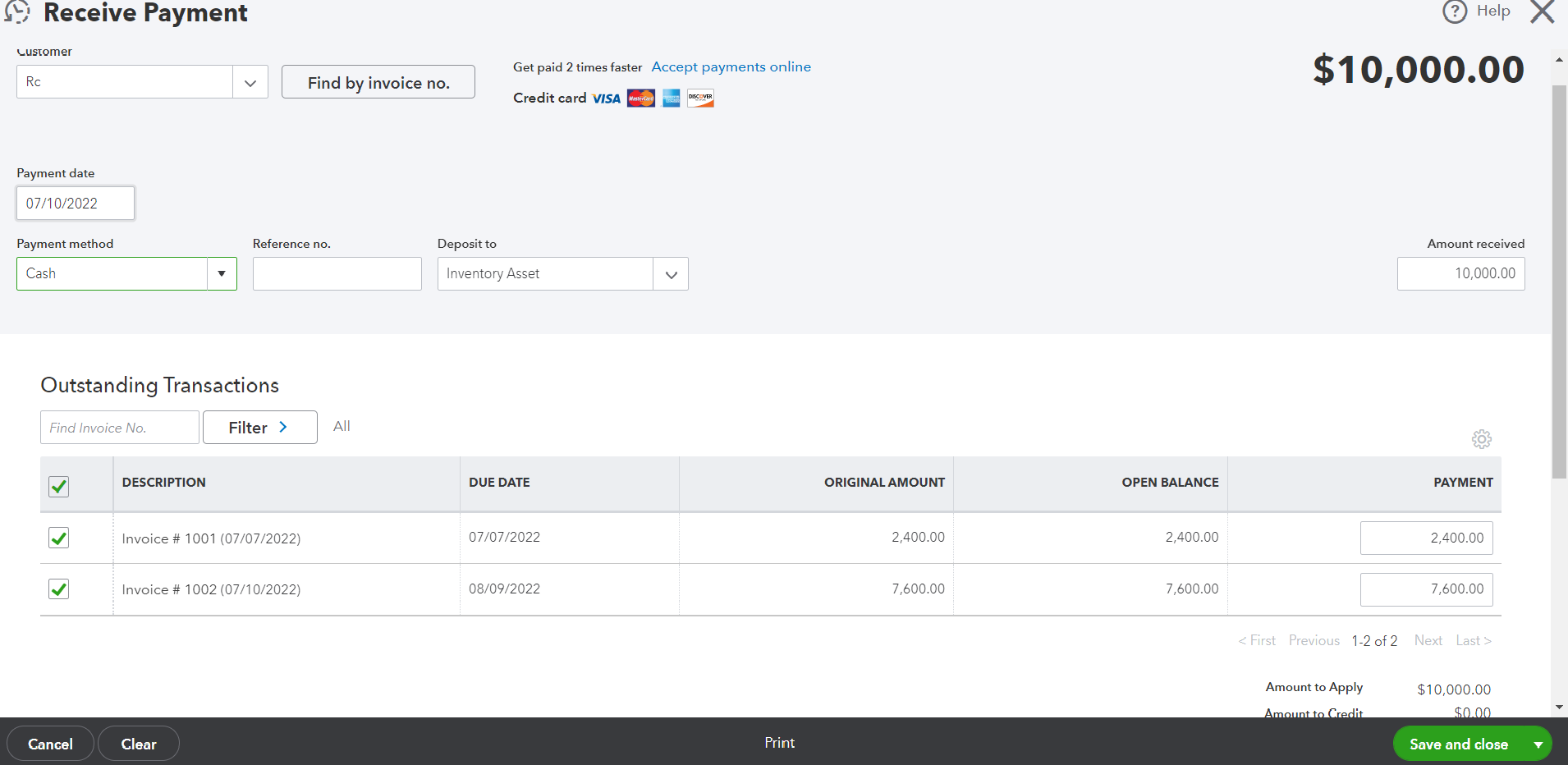Click the Help link text
Screen dimensions: 1568x765
(x=1493, y=11)
